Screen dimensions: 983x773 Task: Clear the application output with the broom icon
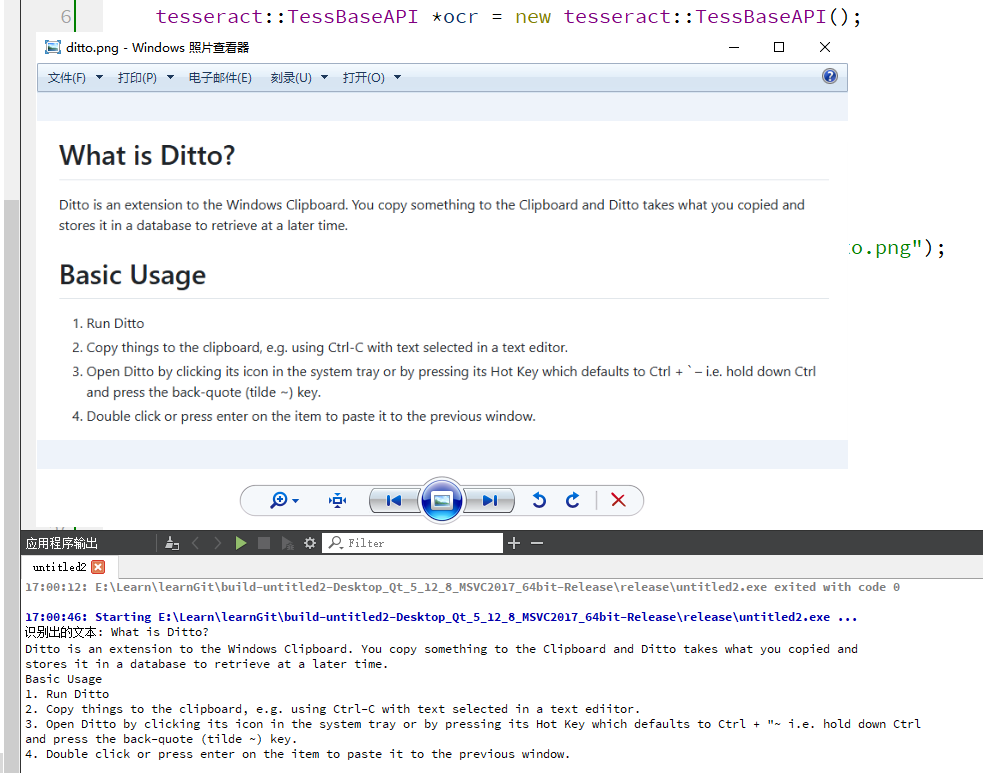click(x=172, y=543)
